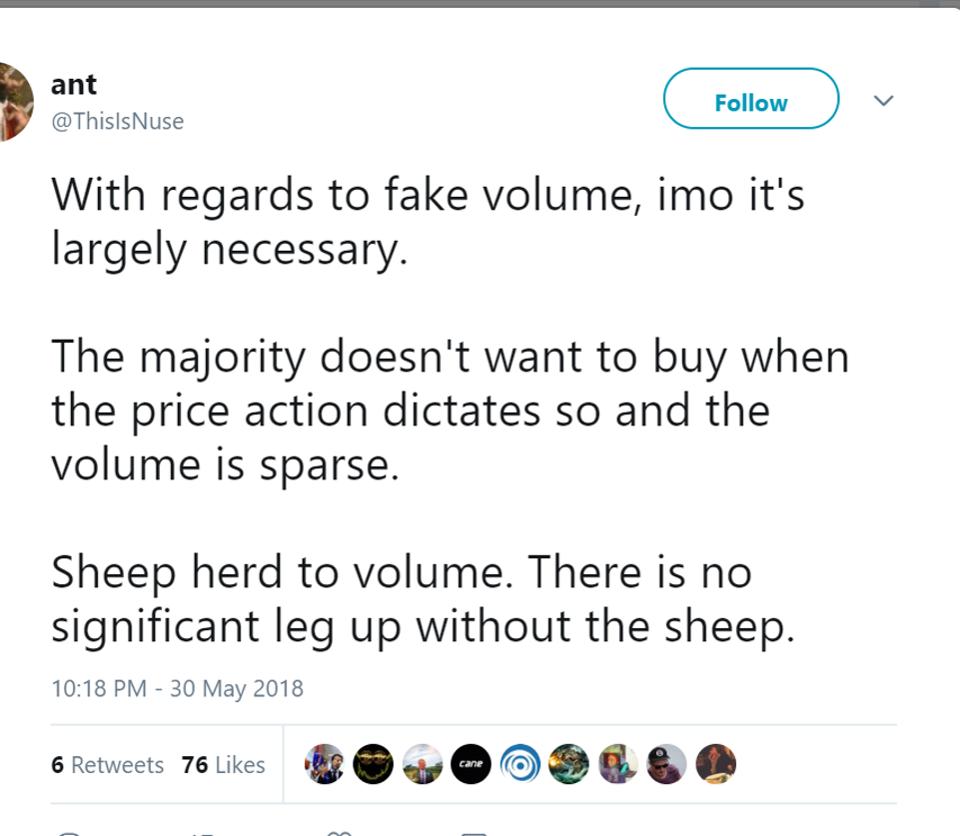Open the green artwork liker avatar
Screen dimensions: 960x836
(569, 764)
